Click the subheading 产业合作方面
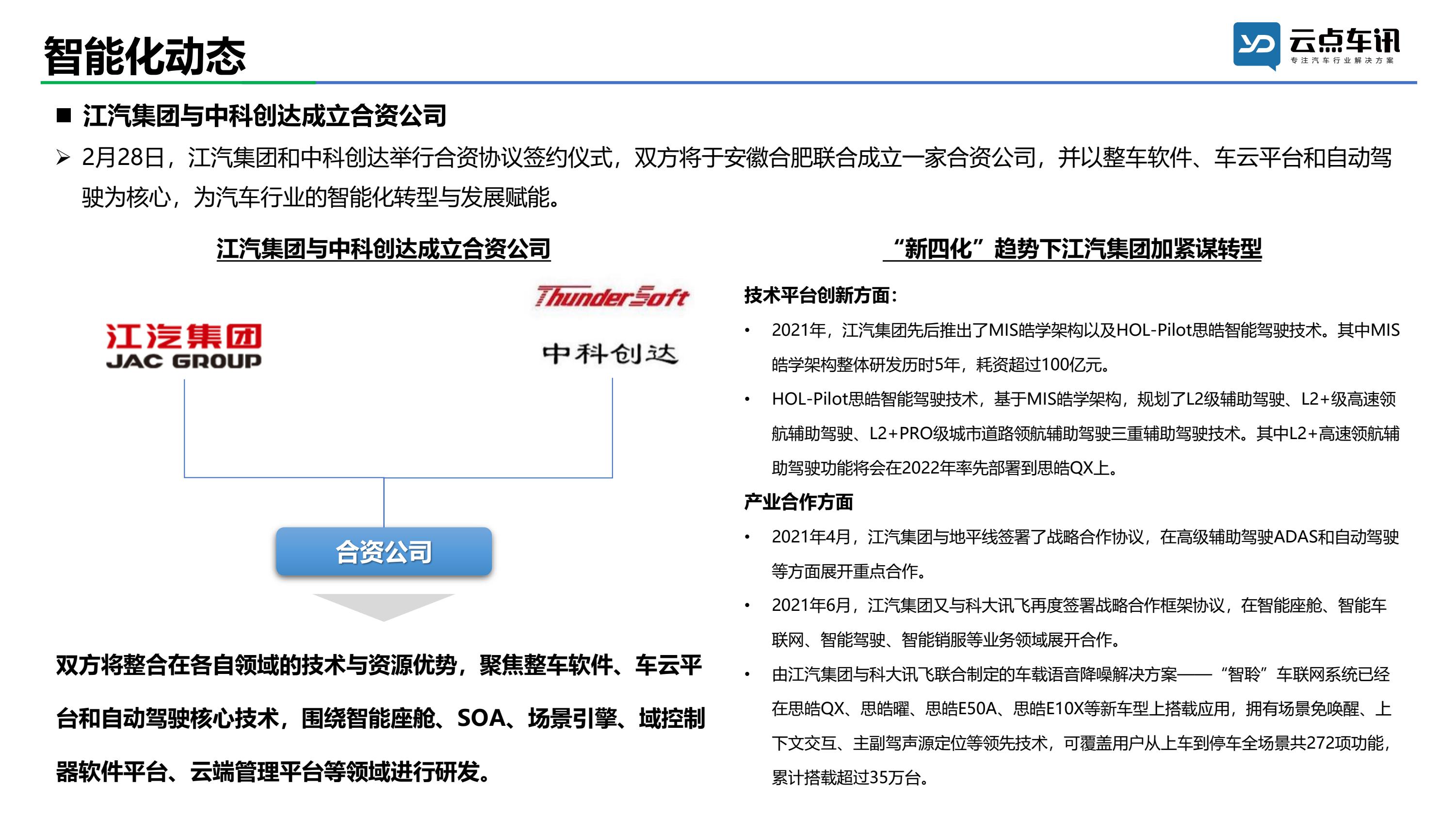This screenshot has height=819, width=1456. 798,502
